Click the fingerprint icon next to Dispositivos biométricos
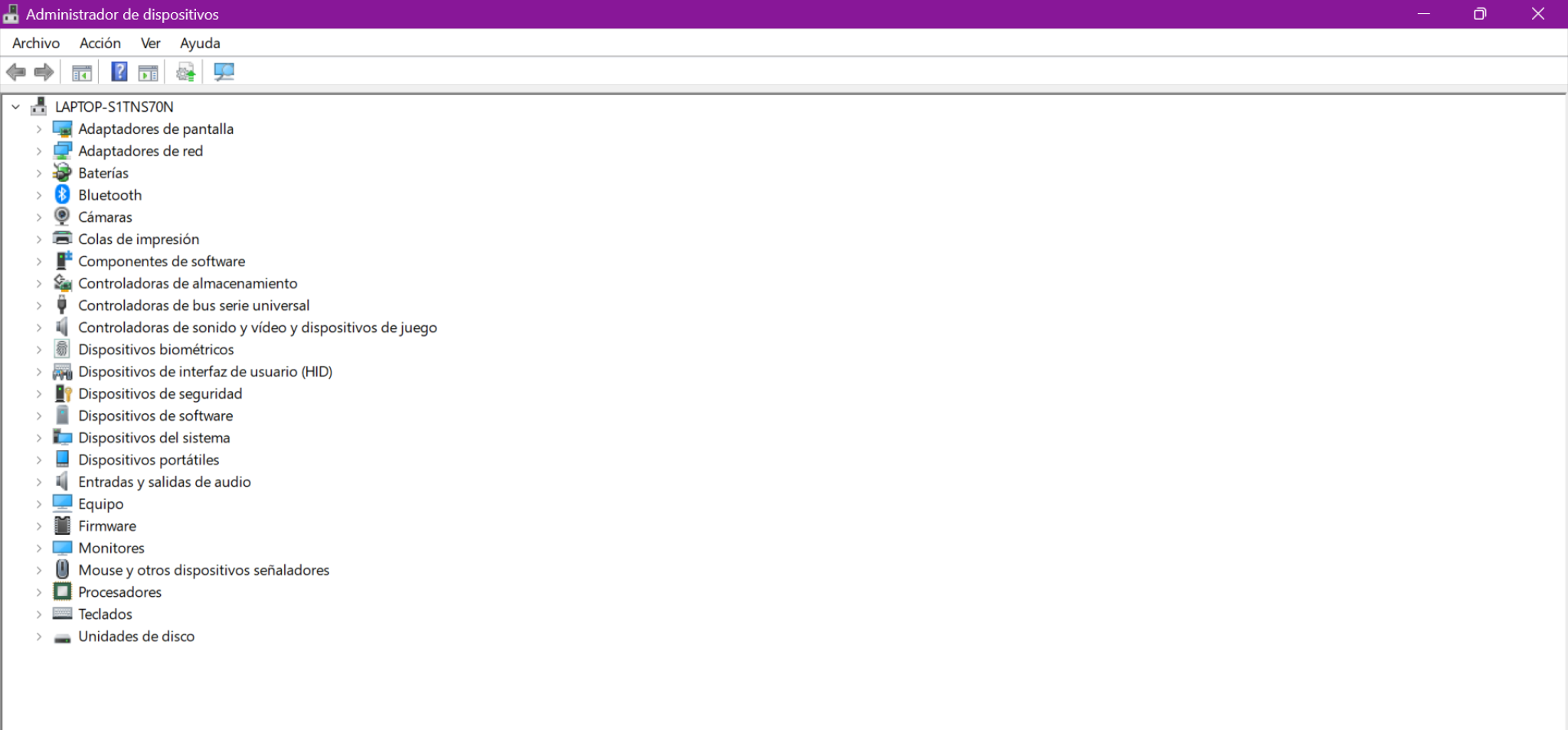1568x730 pixels. coord(62,349)
